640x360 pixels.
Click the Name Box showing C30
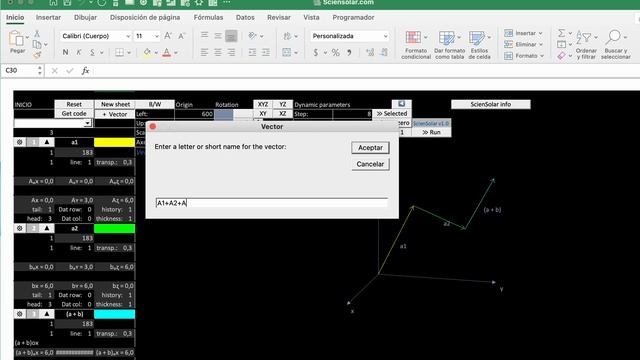(20, 71)
